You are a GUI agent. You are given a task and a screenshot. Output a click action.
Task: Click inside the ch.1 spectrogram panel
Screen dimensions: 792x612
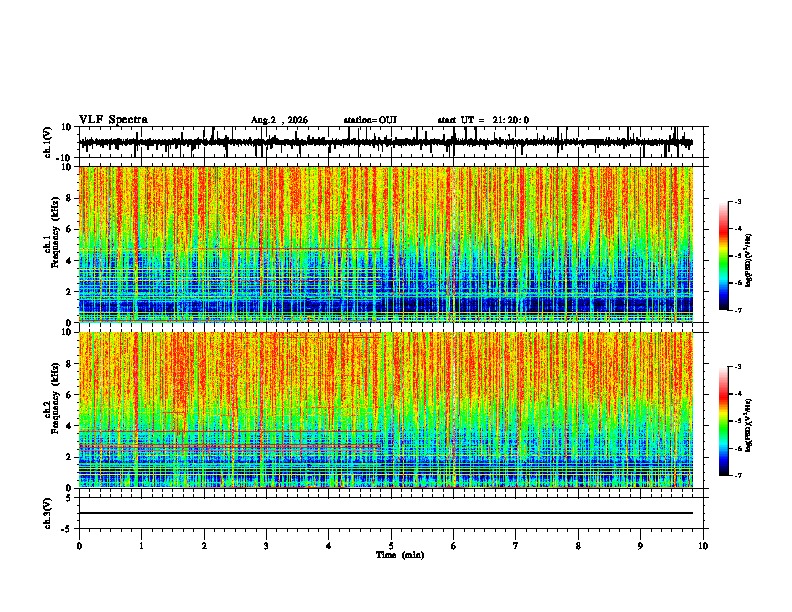click(386, 244)
